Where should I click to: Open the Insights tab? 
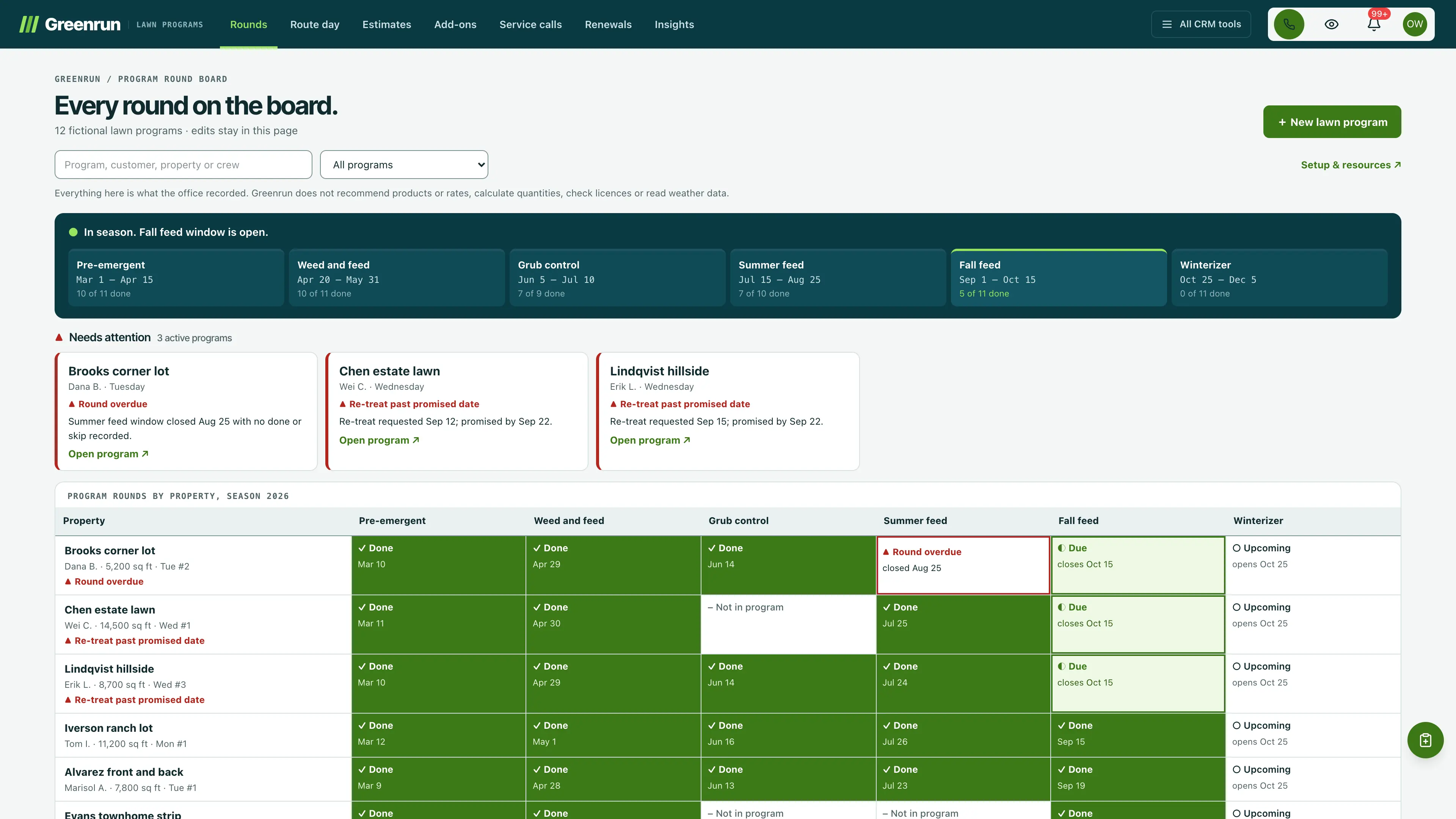tap(674, 24)
